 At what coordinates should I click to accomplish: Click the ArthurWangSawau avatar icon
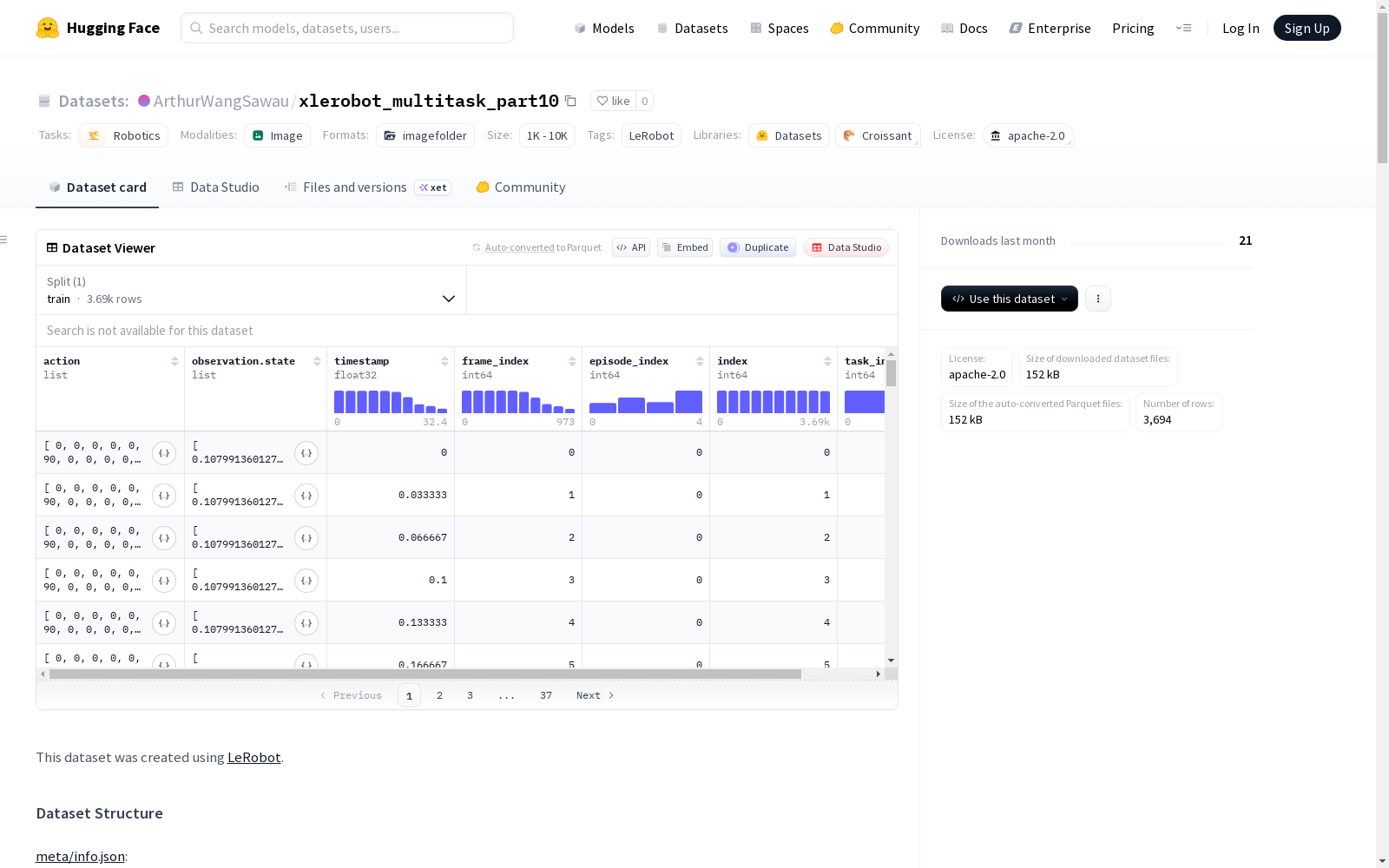(x=144, y=101)
